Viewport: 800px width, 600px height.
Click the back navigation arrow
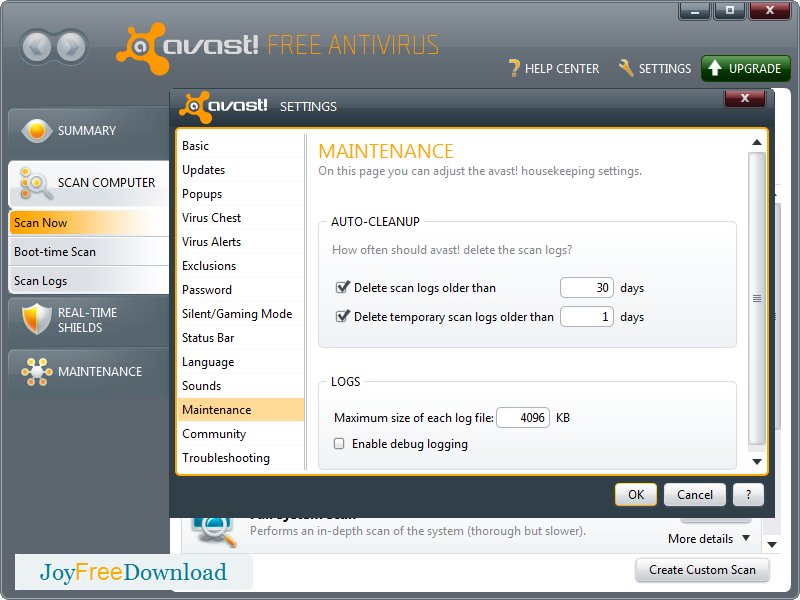click(37, 47)
